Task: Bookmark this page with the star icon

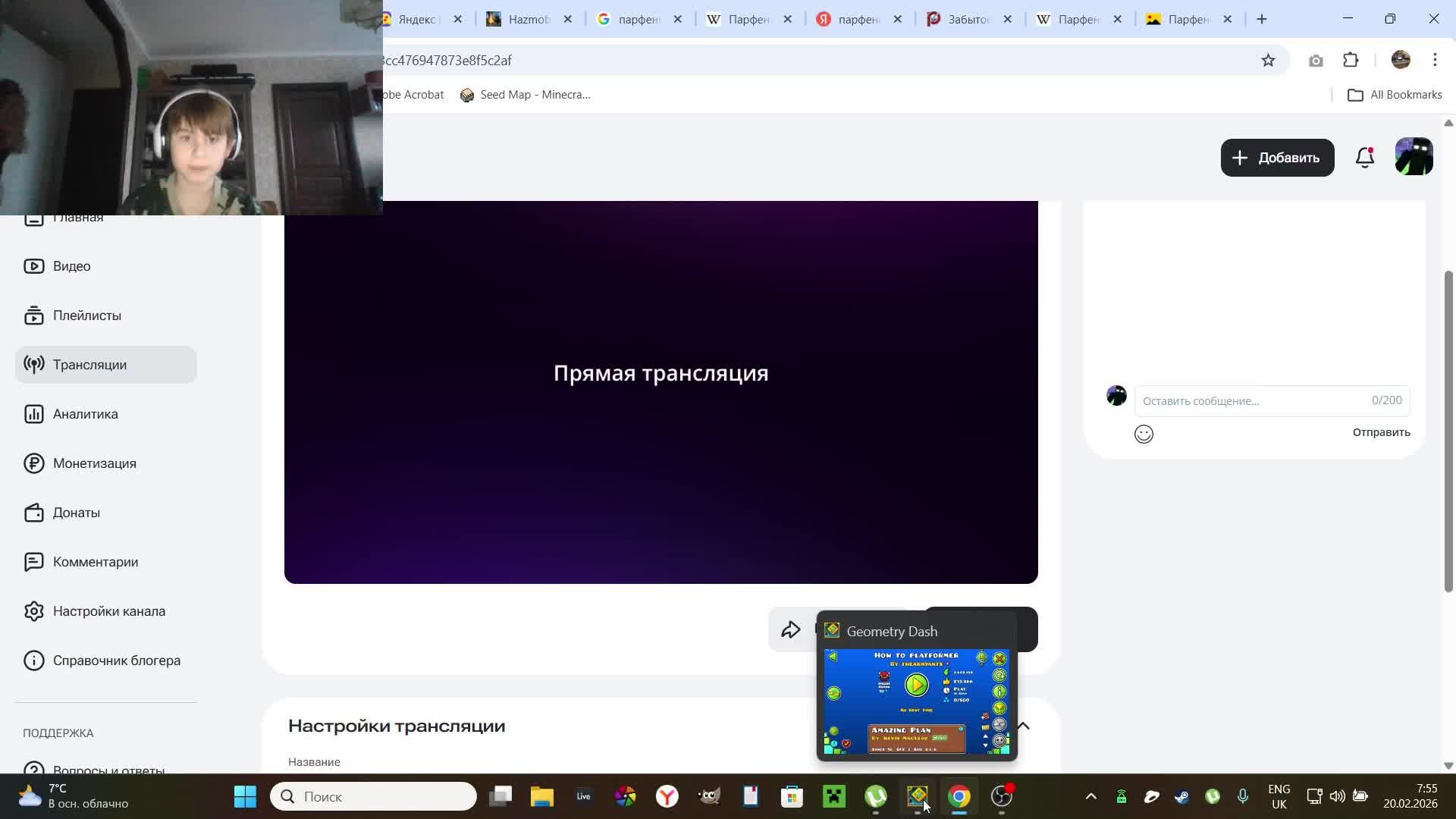Action: pyautogui.click(x=1268, y=61)
